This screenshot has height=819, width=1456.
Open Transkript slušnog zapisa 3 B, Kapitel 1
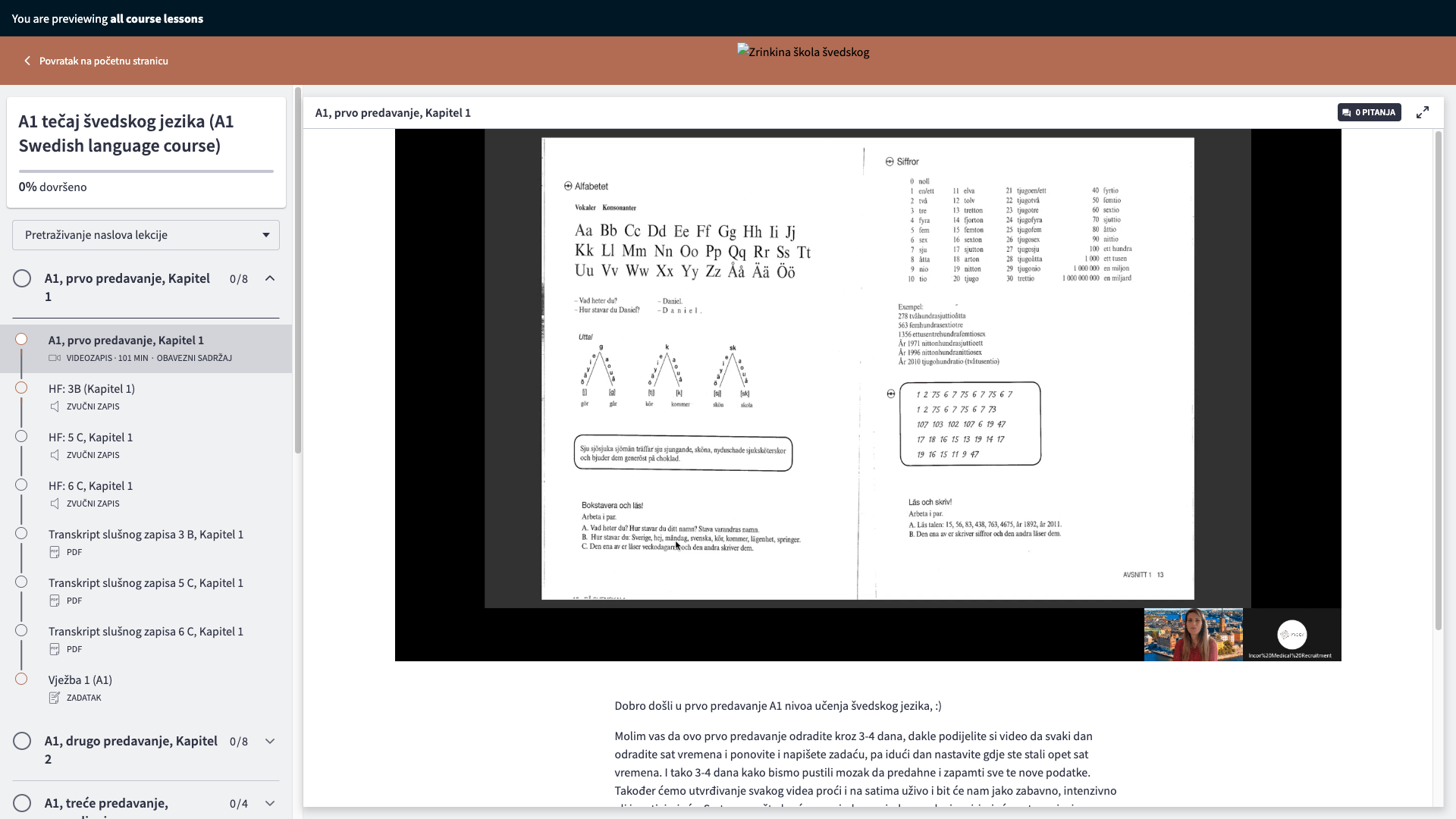tap(146, 543)
